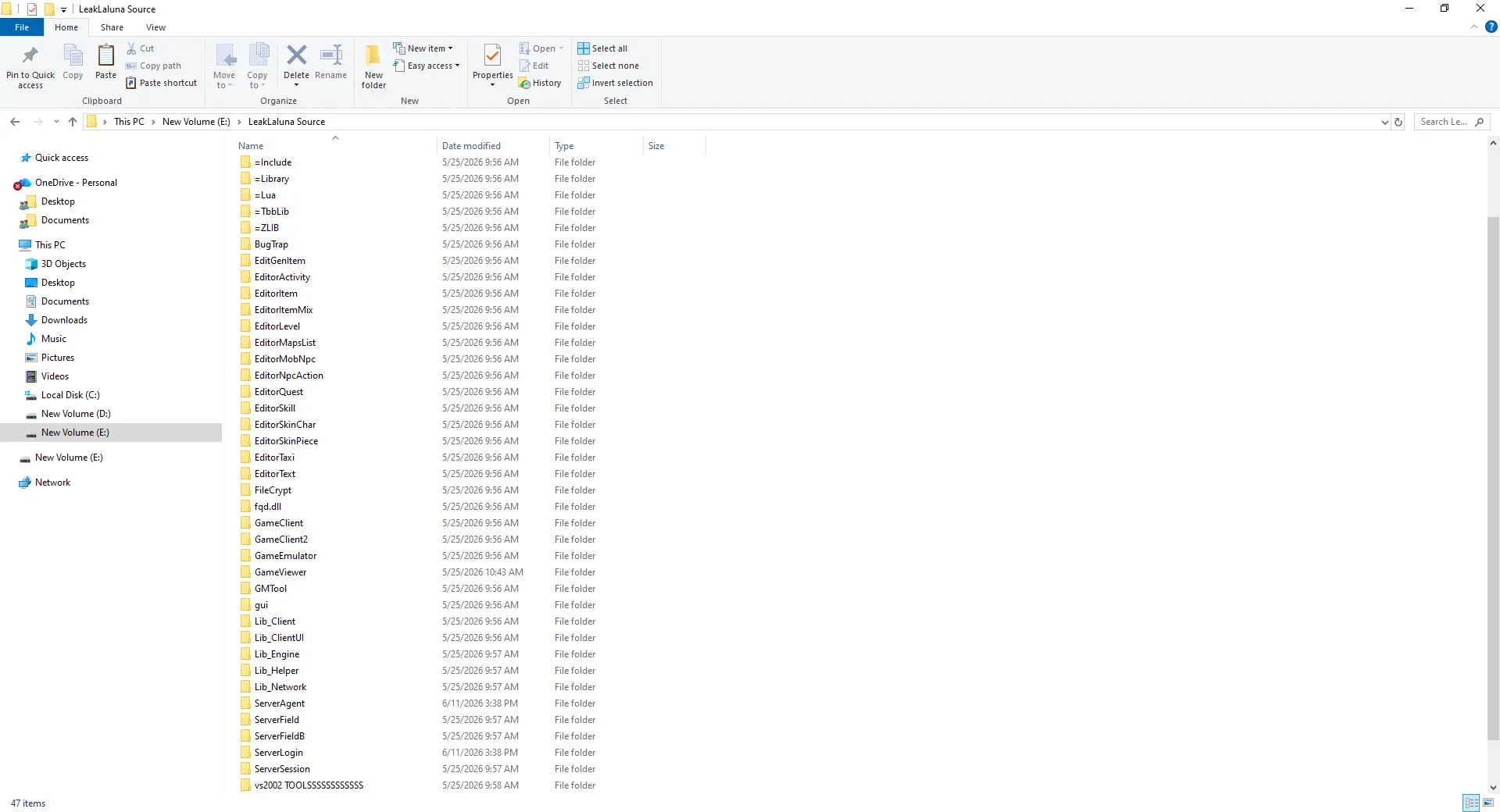Select Downloads in navigation pane

click(64, 320)
